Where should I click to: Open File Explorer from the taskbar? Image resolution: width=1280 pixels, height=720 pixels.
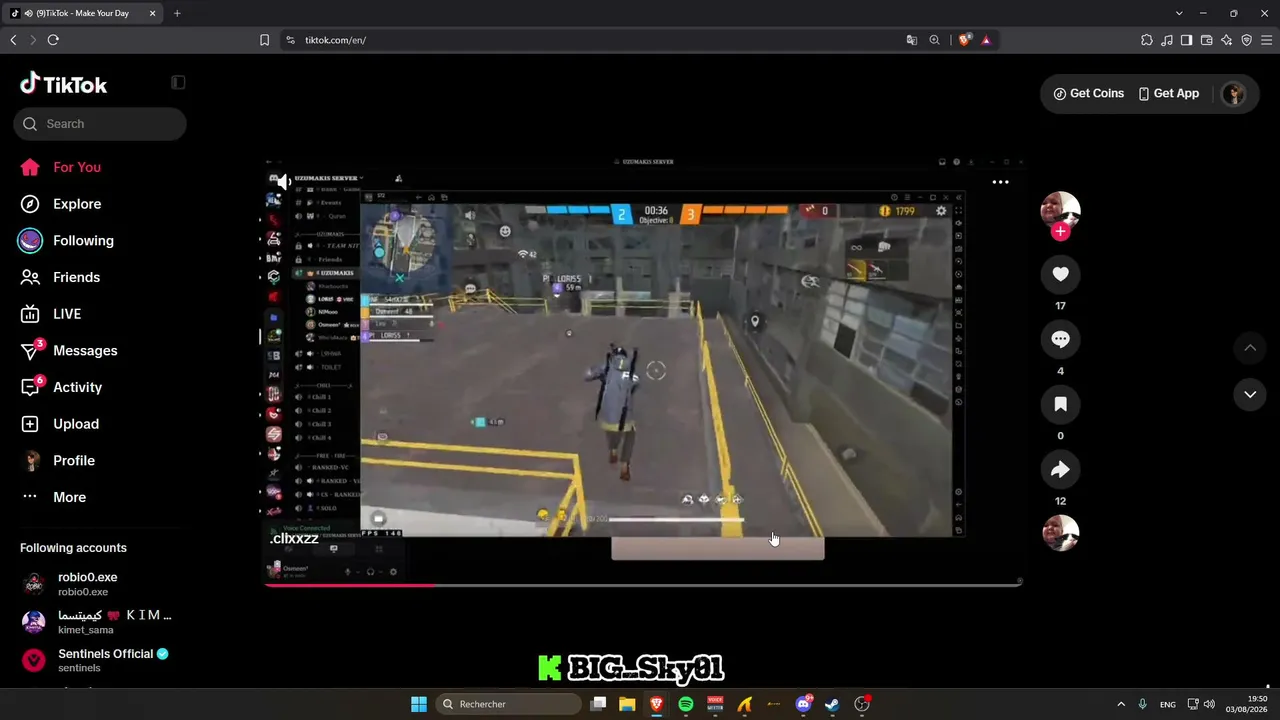click(627, 704)
